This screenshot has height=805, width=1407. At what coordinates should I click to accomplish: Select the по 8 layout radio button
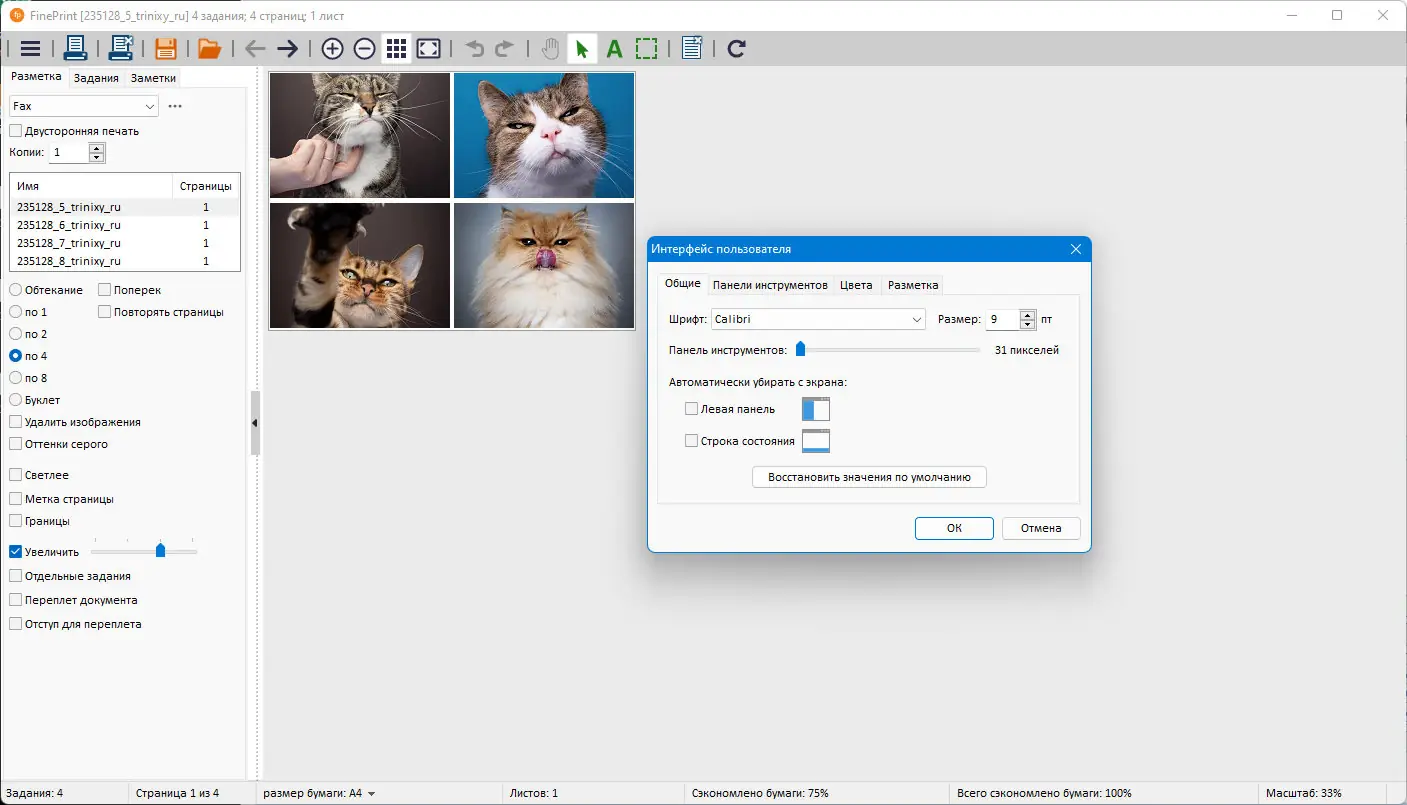click(16, 378)
